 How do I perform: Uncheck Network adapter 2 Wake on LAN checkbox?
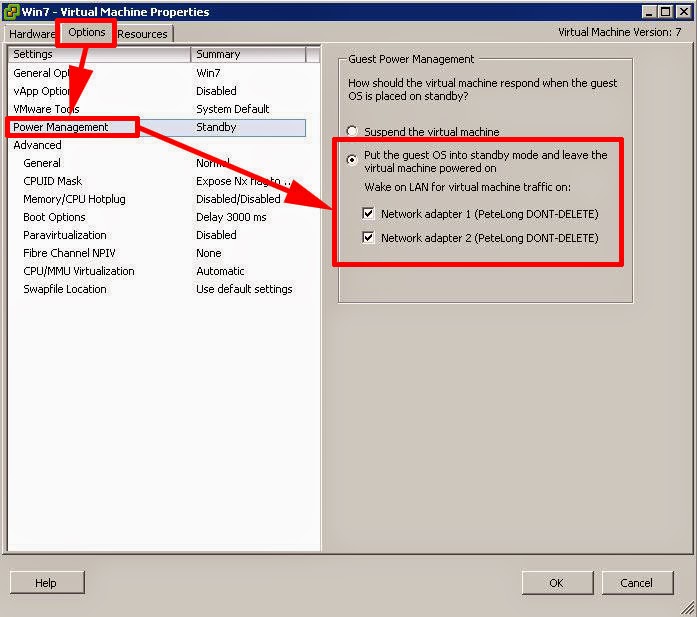point(368,237)
